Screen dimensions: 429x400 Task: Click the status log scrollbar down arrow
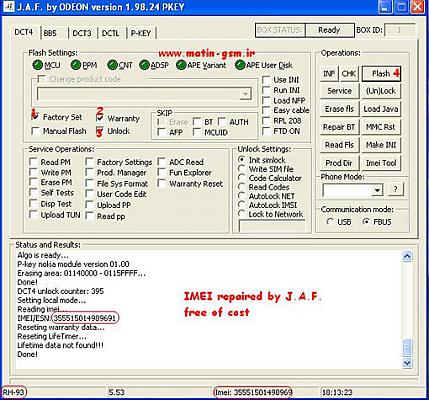point(407,363)
